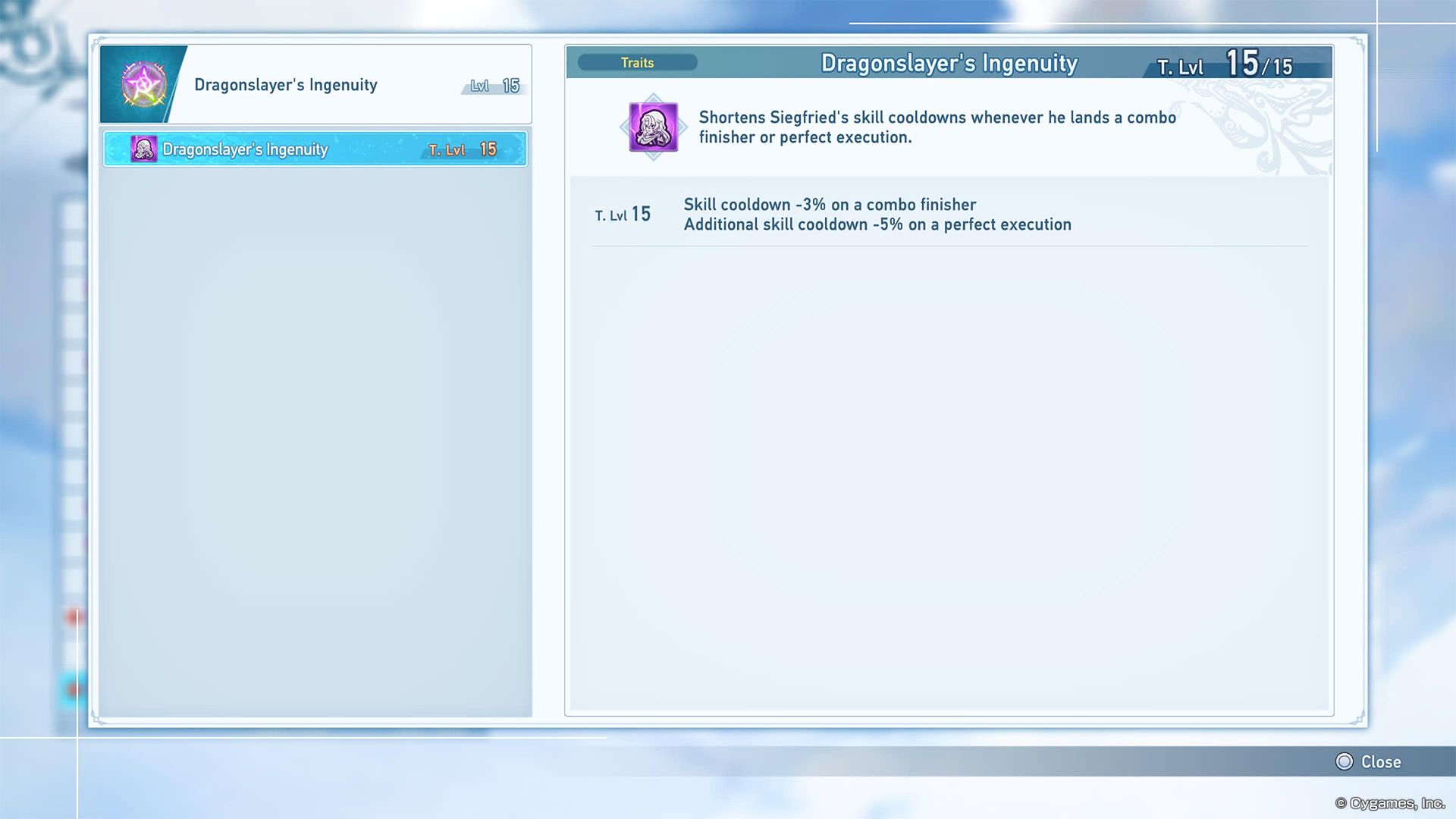Click the Dragonslayer's Ingenuity title in the right panel
Image resolution: width=1456 pixels, height=819 pixels.
tap(949, 63)
